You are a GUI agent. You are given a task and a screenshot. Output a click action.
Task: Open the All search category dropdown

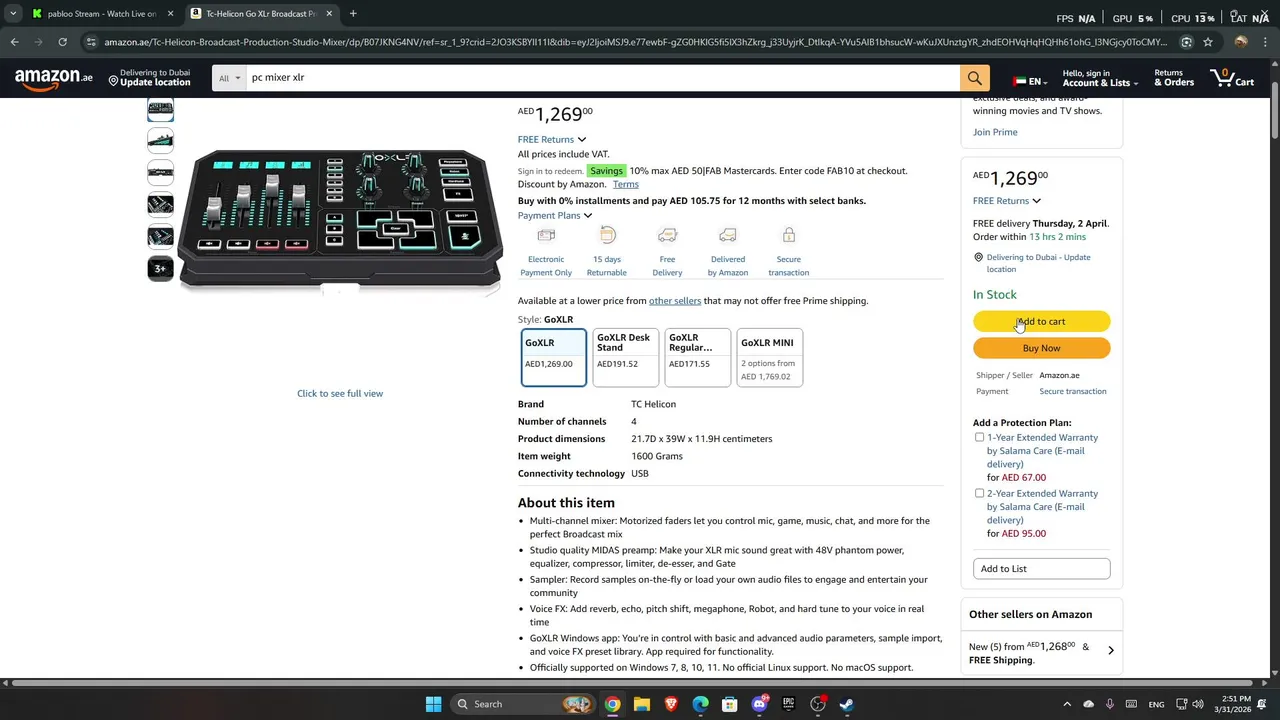point(229,78)
